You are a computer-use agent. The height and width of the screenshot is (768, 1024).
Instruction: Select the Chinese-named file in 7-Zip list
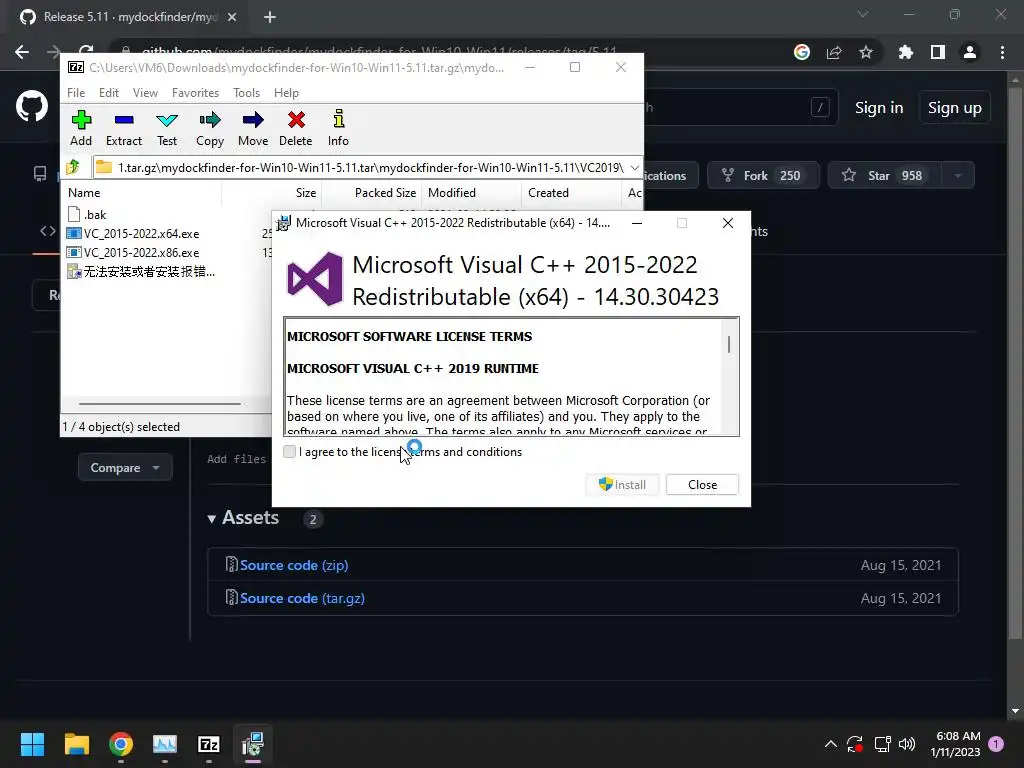[x=141, y=271]
